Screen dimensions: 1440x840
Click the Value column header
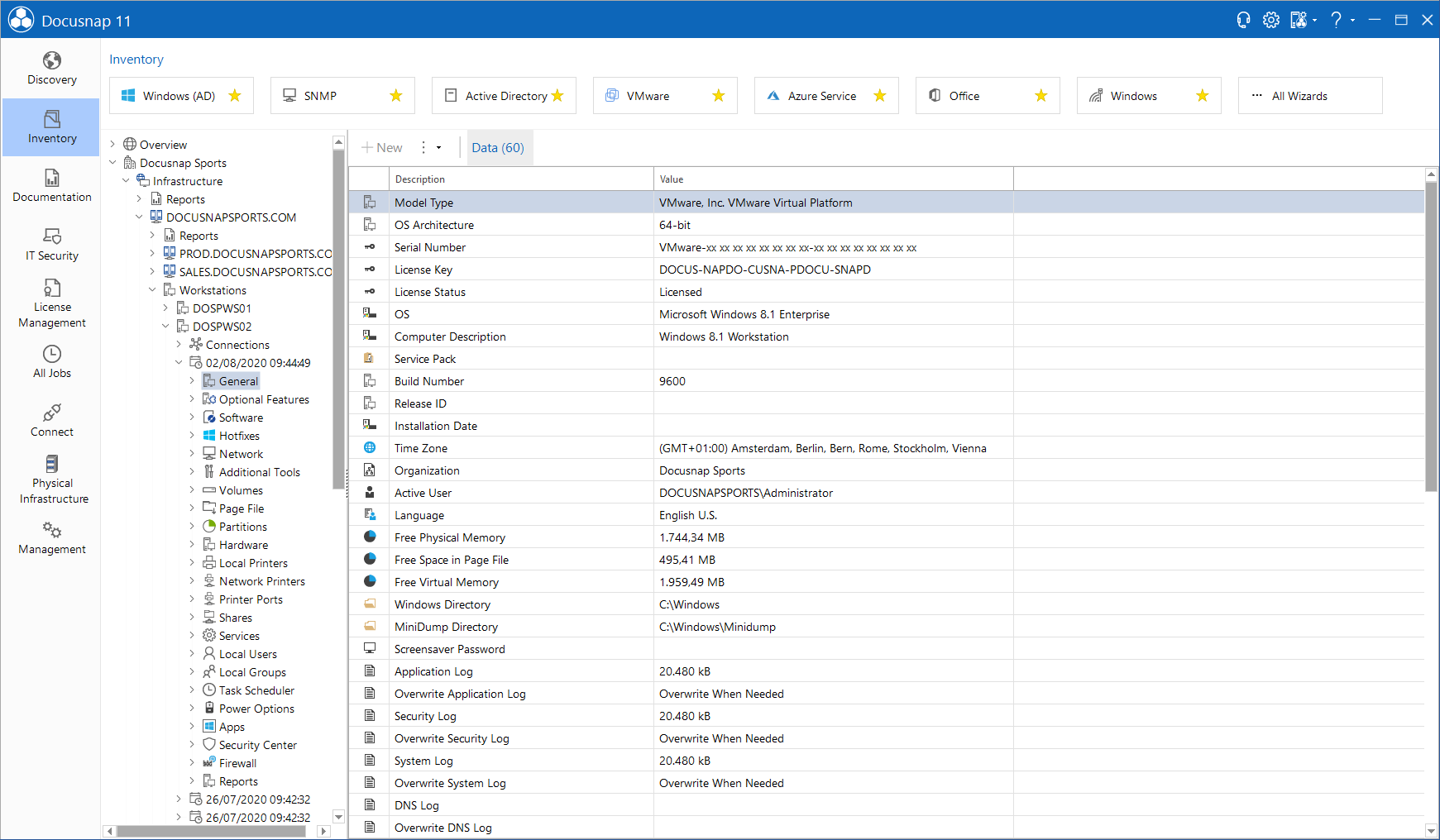834,179
